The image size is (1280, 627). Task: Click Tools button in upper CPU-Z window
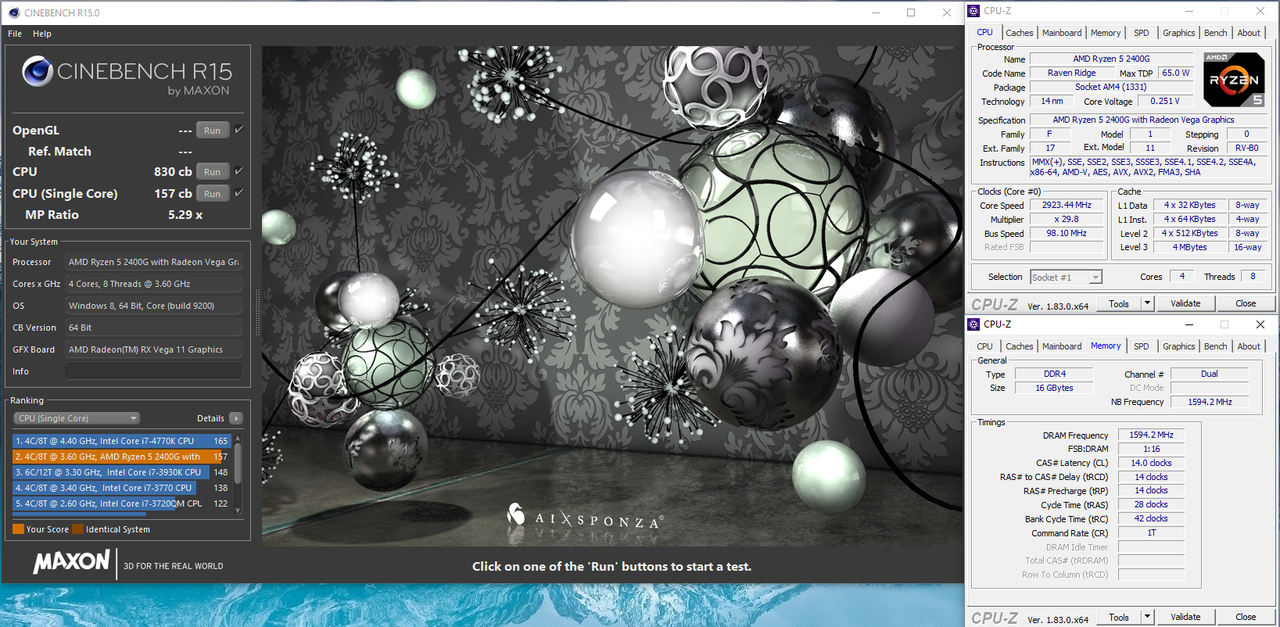(1119, 304)
